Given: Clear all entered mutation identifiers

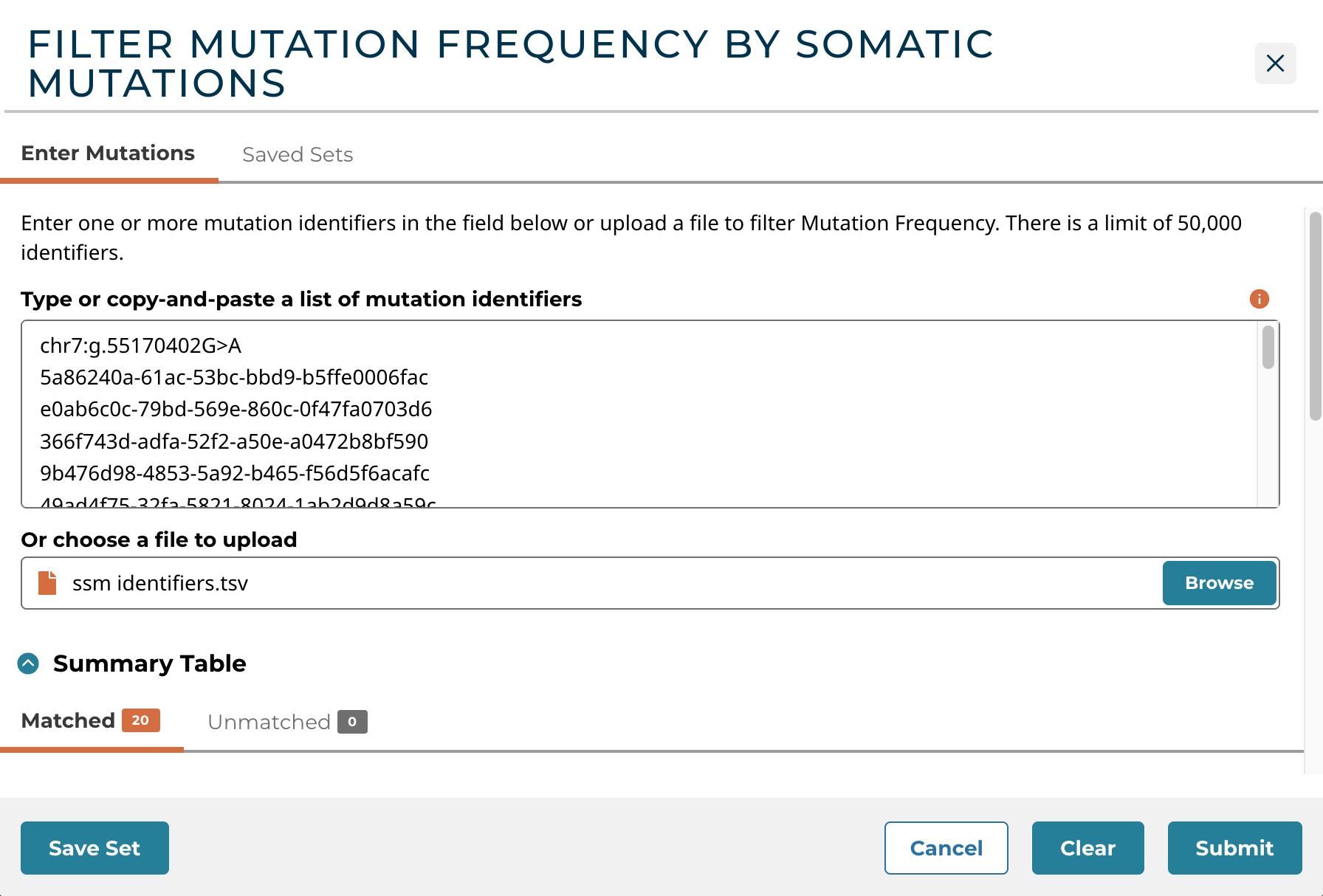Looking at the screenshot, I should point(1087,848).
